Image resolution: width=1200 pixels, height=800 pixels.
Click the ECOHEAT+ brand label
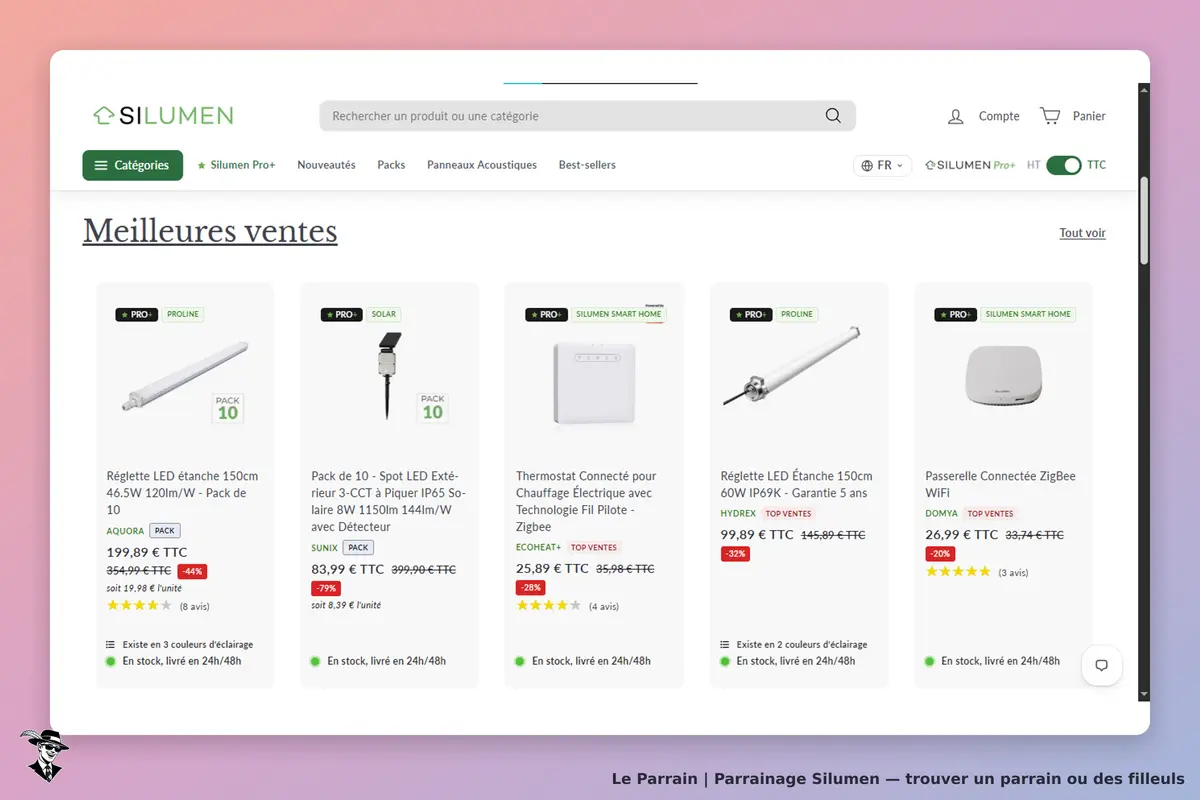539,548
